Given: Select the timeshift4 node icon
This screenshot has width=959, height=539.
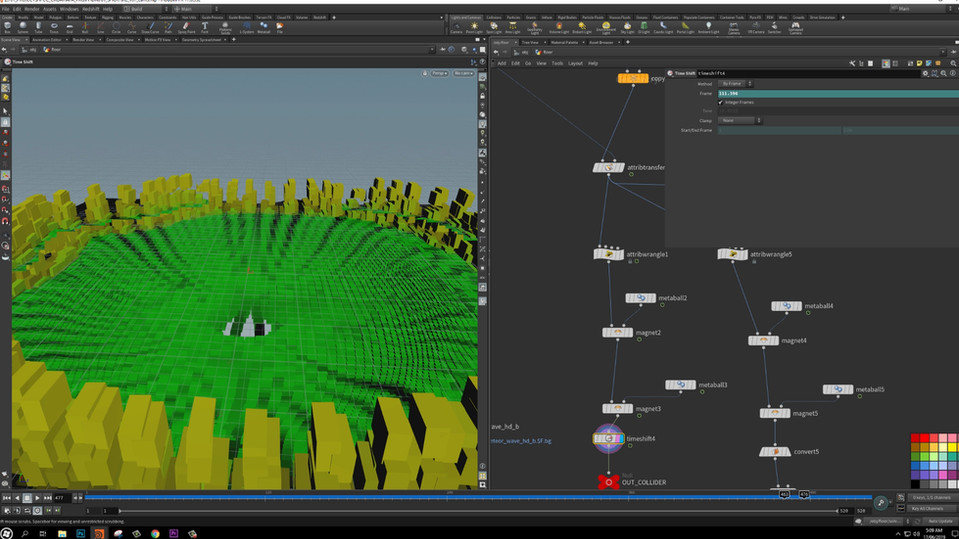Looking at the screenshot, I should coord(608,438).
